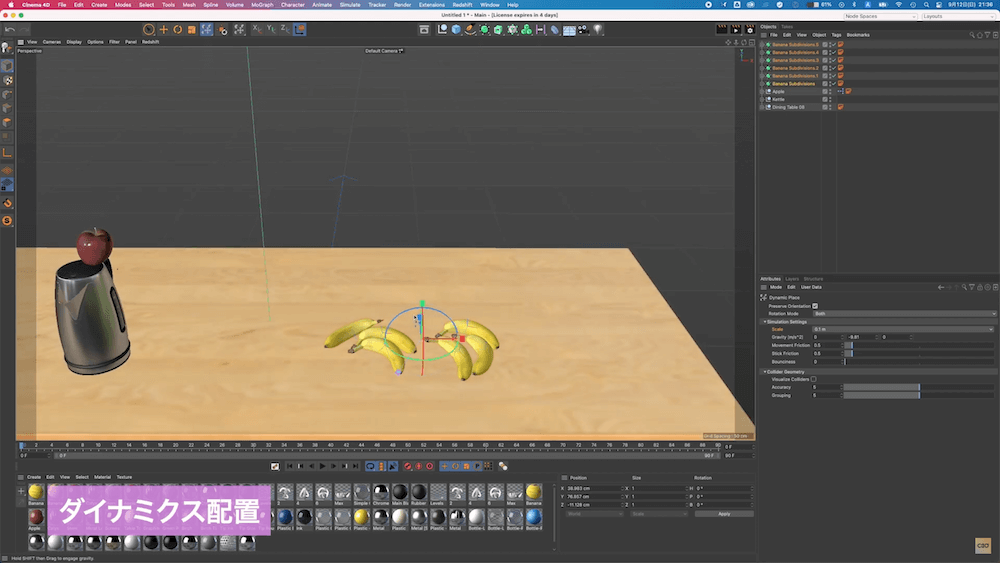
Task: Click the Apply button in coordinates panel
Action: tap(723, 514)
